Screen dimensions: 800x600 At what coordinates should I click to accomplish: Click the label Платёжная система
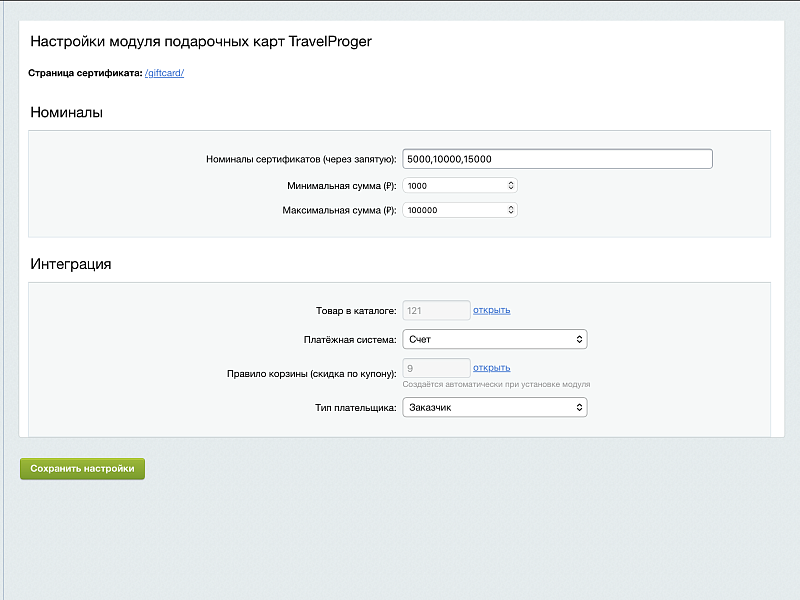pyautogui.click(x=350, y=340)
